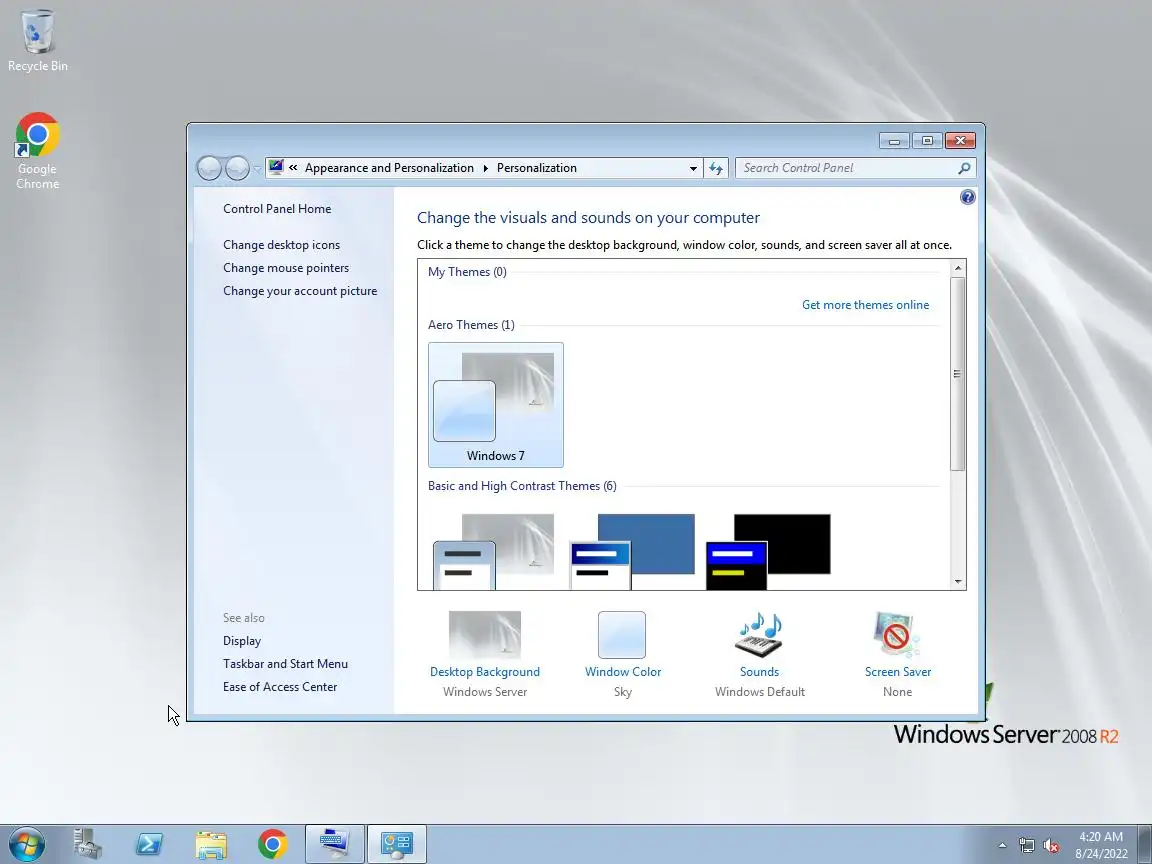
Task: Go to Control Panel Home
Action: (x=277, y=209)
